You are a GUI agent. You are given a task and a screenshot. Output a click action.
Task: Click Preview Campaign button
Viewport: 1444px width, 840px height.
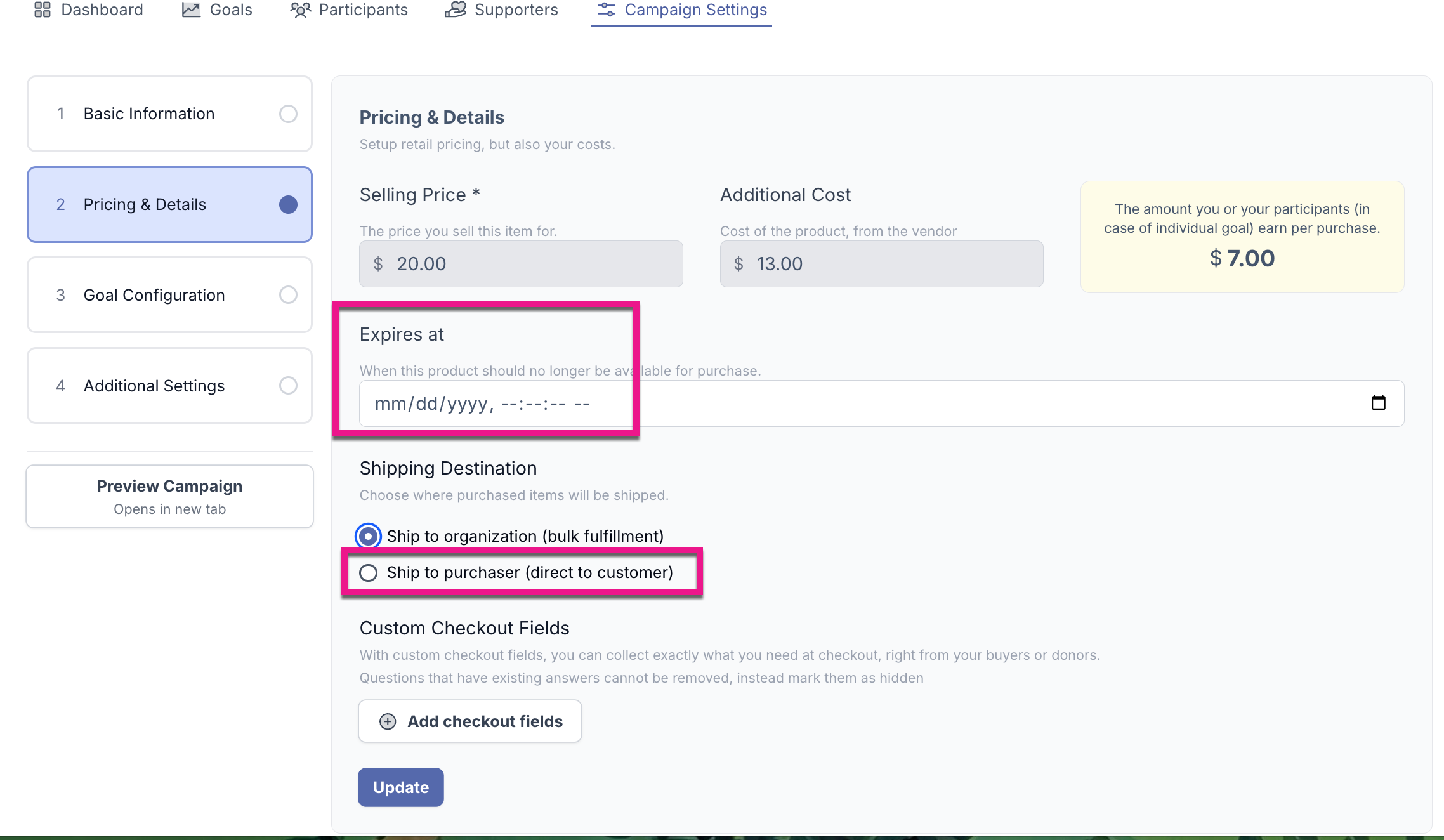[169, 496]
